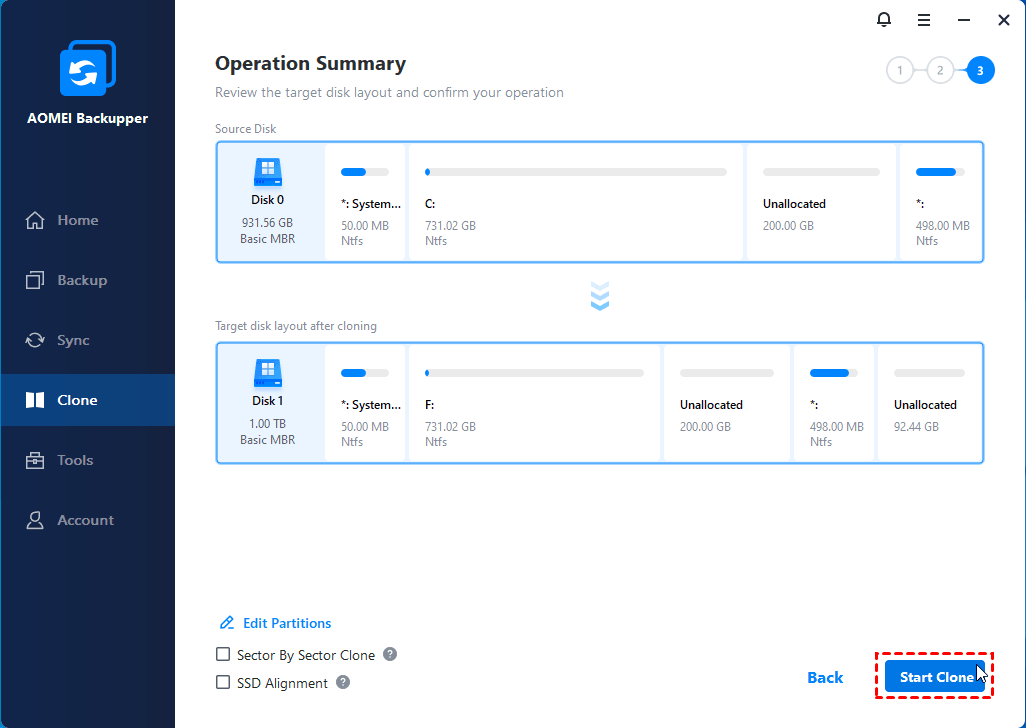Open notifications bell icon
The image size is (1026, 728).
(x=883, y=20)
